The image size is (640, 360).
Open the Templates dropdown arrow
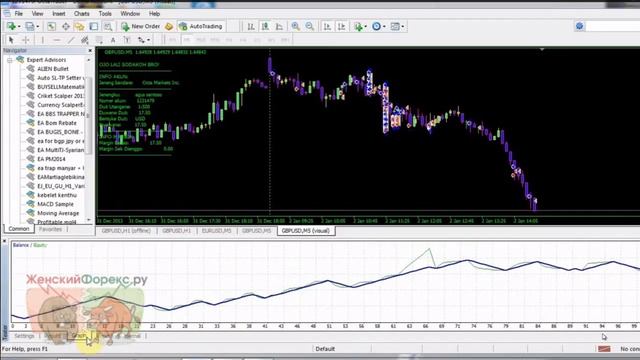402,27
